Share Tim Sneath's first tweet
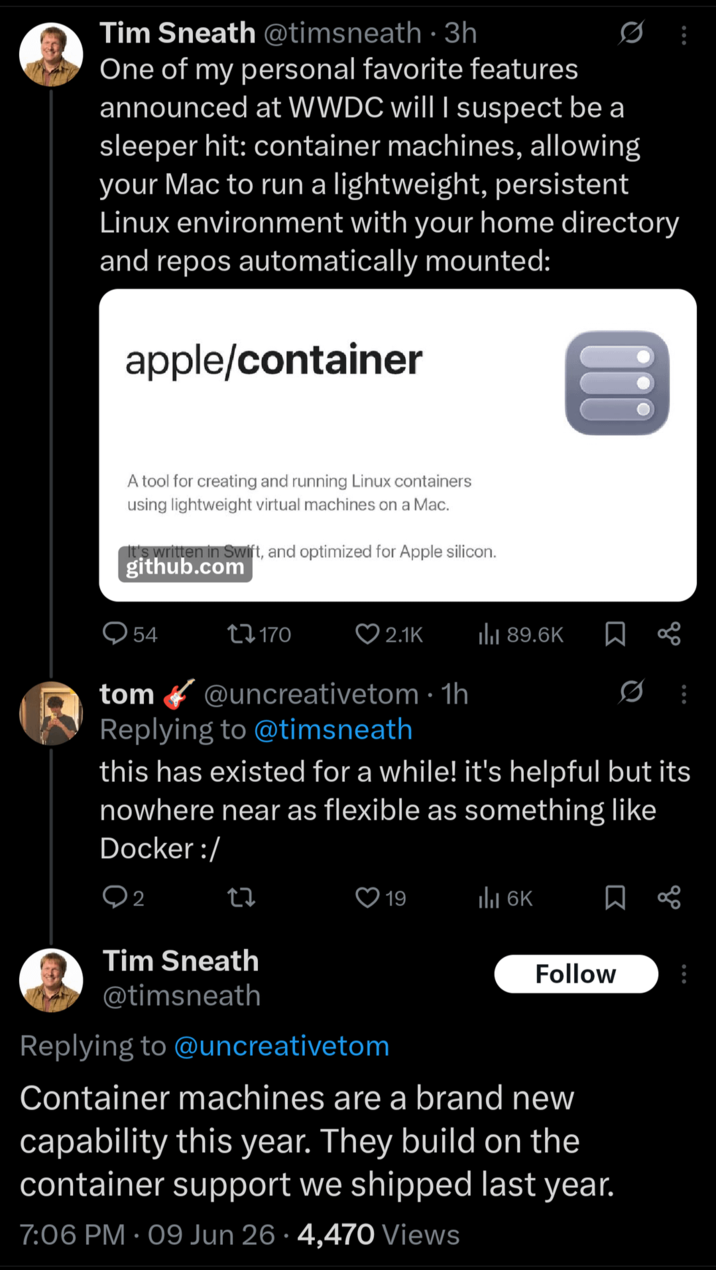The image size is (716, 1270). click(x=669, y=634)
